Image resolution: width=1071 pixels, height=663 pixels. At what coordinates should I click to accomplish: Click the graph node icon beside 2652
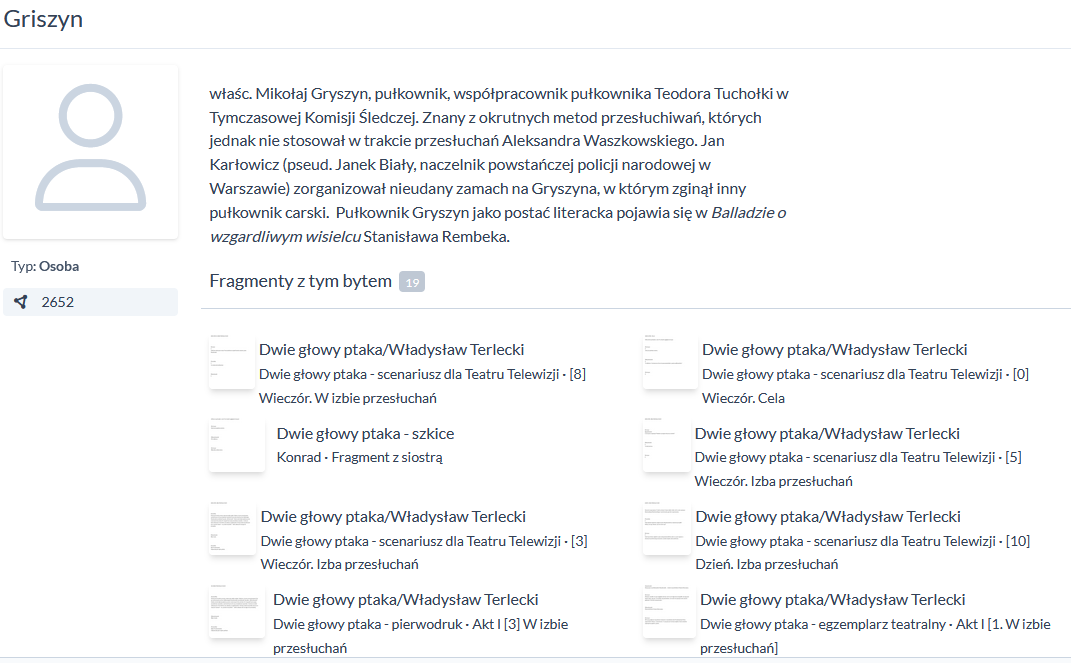pyautogui.click(x=21, y=302)
